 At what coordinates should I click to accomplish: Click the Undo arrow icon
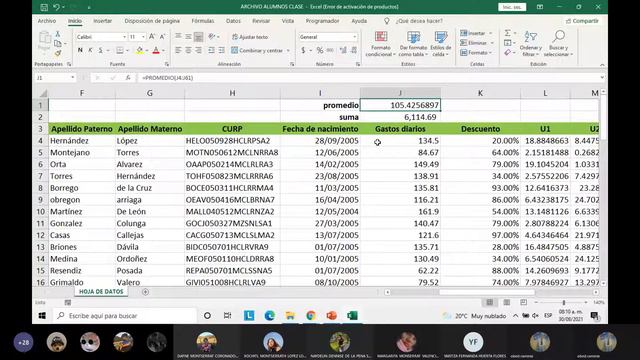pyautogui.click(x=57, y=7)
